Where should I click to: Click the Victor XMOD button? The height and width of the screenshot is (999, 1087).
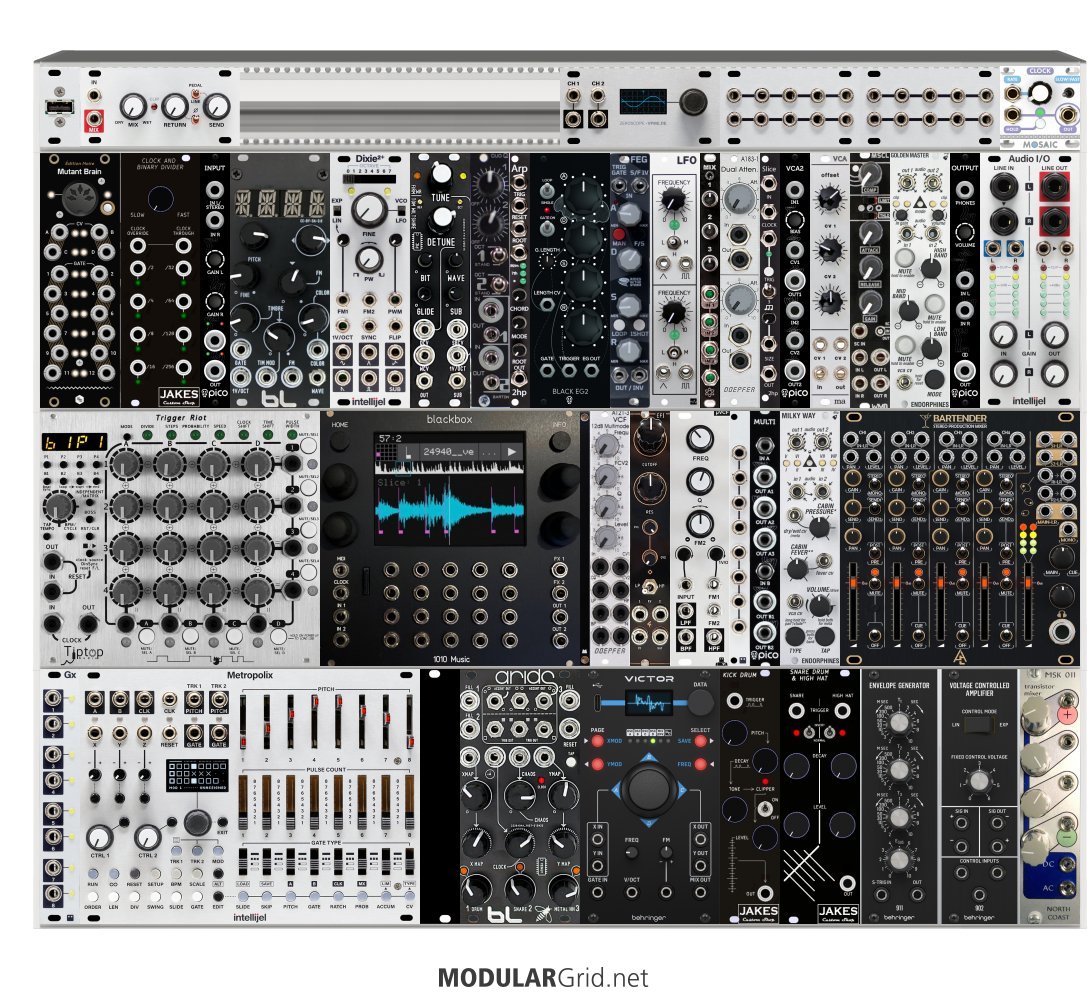coord(598,741)
